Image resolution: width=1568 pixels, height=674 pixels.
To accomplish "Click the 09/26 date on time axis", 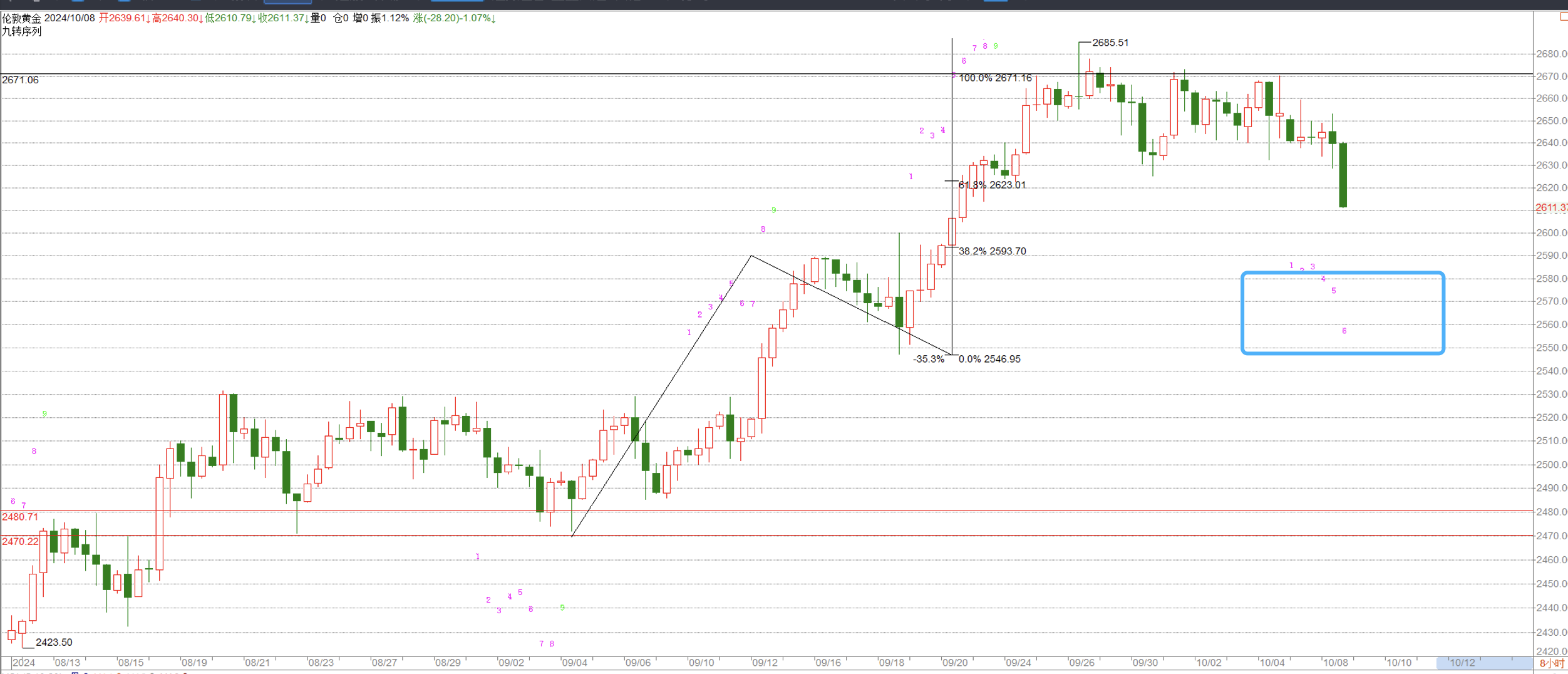I will point(1082,663).
